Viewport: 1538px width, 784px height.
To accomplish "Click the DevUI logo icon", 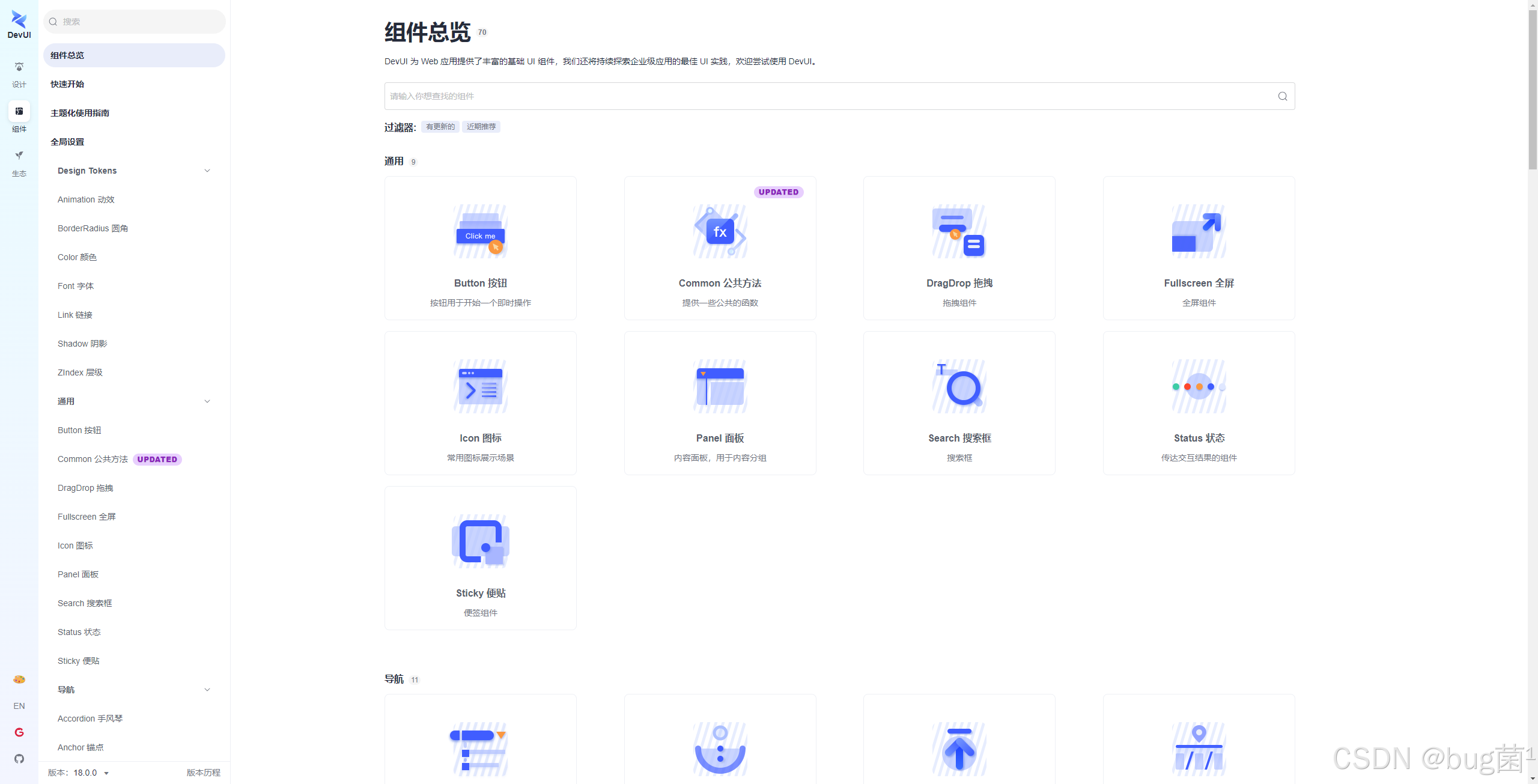I will (19, 20).
